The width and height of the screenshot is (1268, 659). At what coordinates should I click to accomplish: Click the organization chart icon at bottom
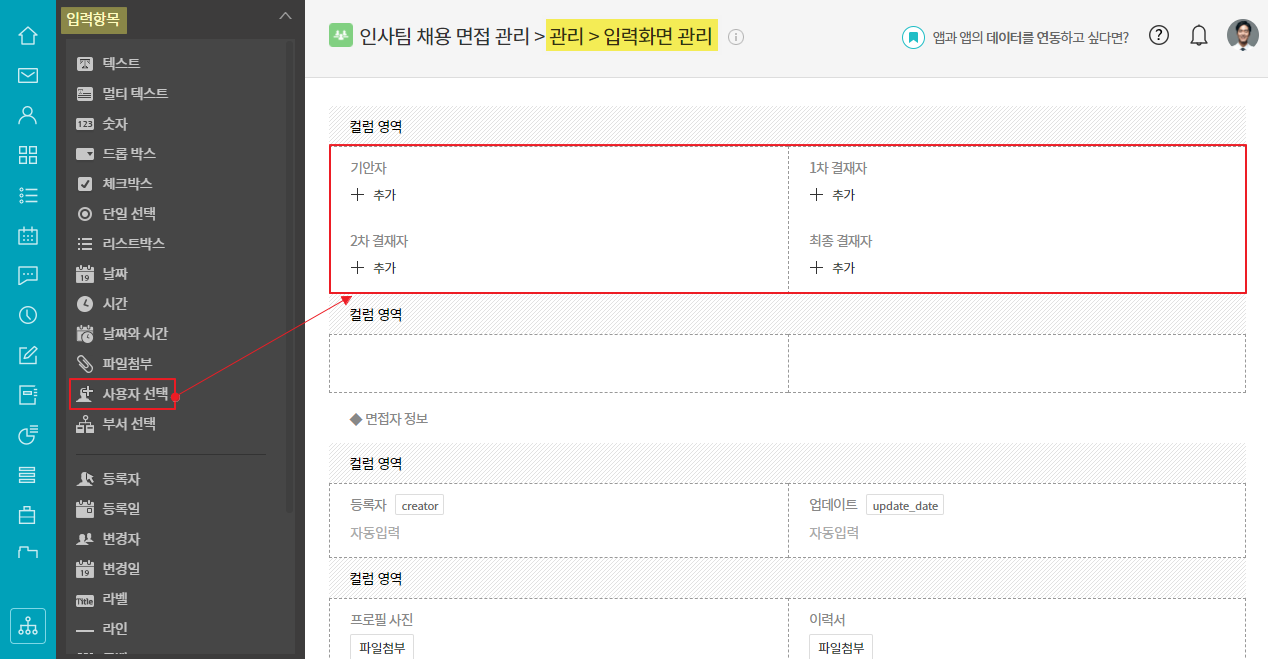click(28, 626)
